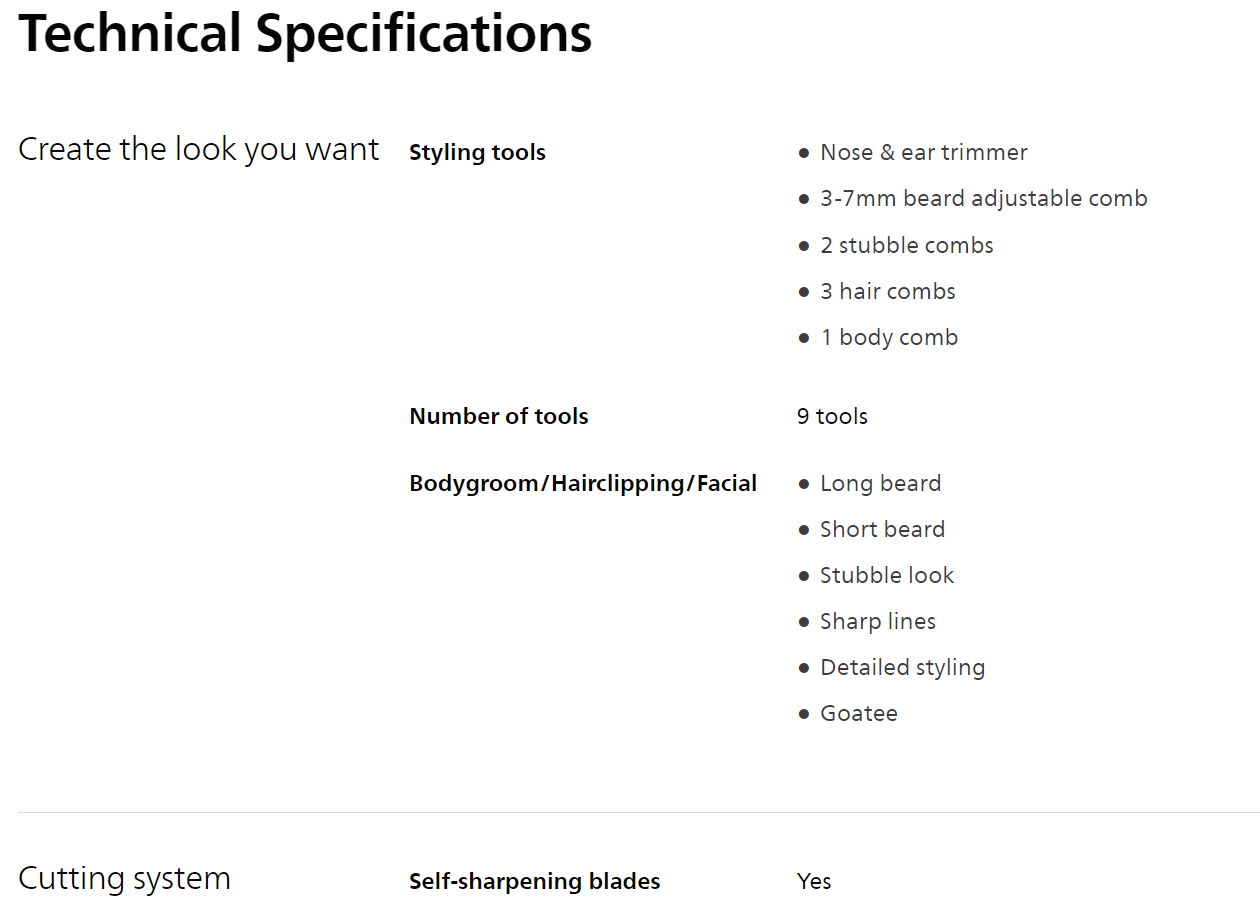Click the 'Cutting system' section title
This screenshot has width=1260, height=903.
pyautogui.click(x=124, y=879)
